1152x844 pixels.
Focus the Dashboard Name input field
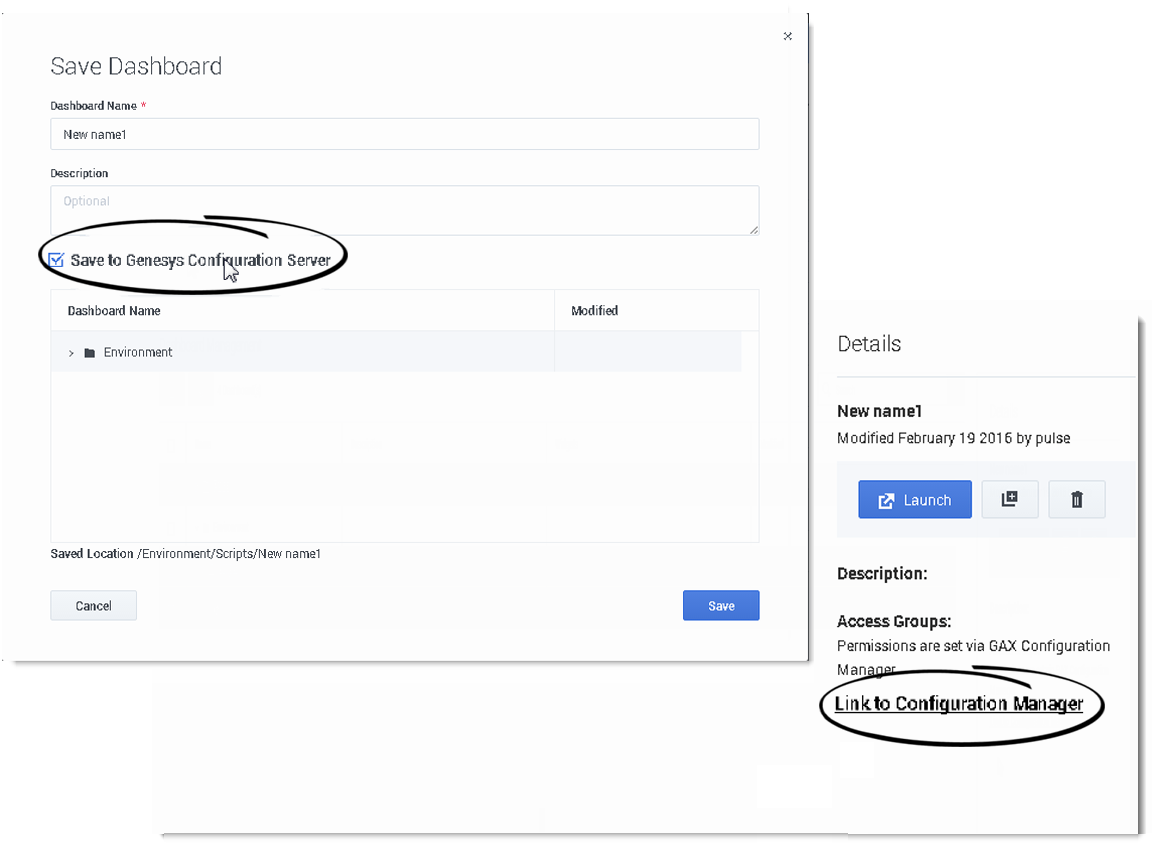405,134
